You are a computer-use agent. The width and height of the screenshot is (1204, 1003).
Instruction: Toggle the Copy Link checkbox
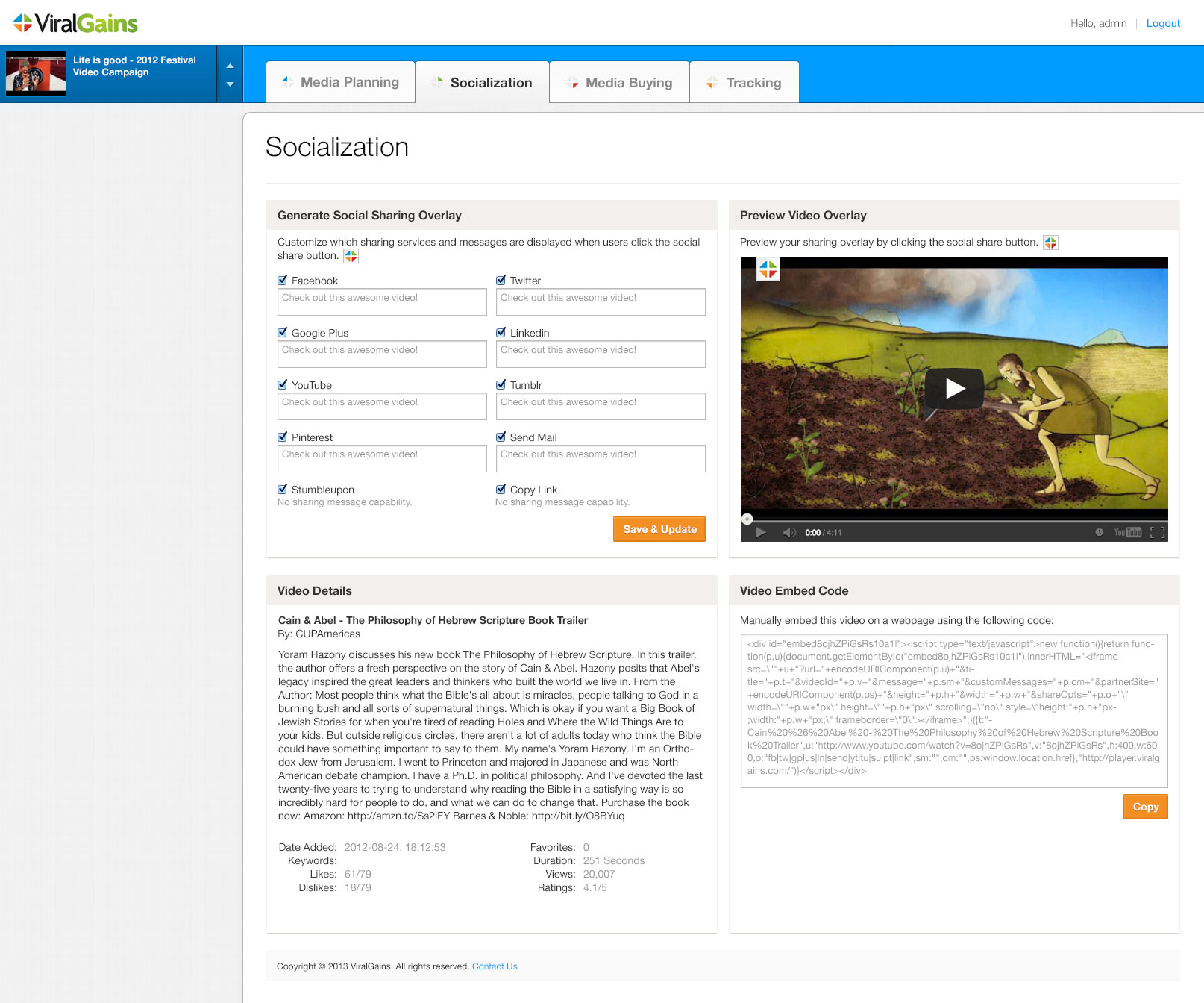(x=501, y=490)
